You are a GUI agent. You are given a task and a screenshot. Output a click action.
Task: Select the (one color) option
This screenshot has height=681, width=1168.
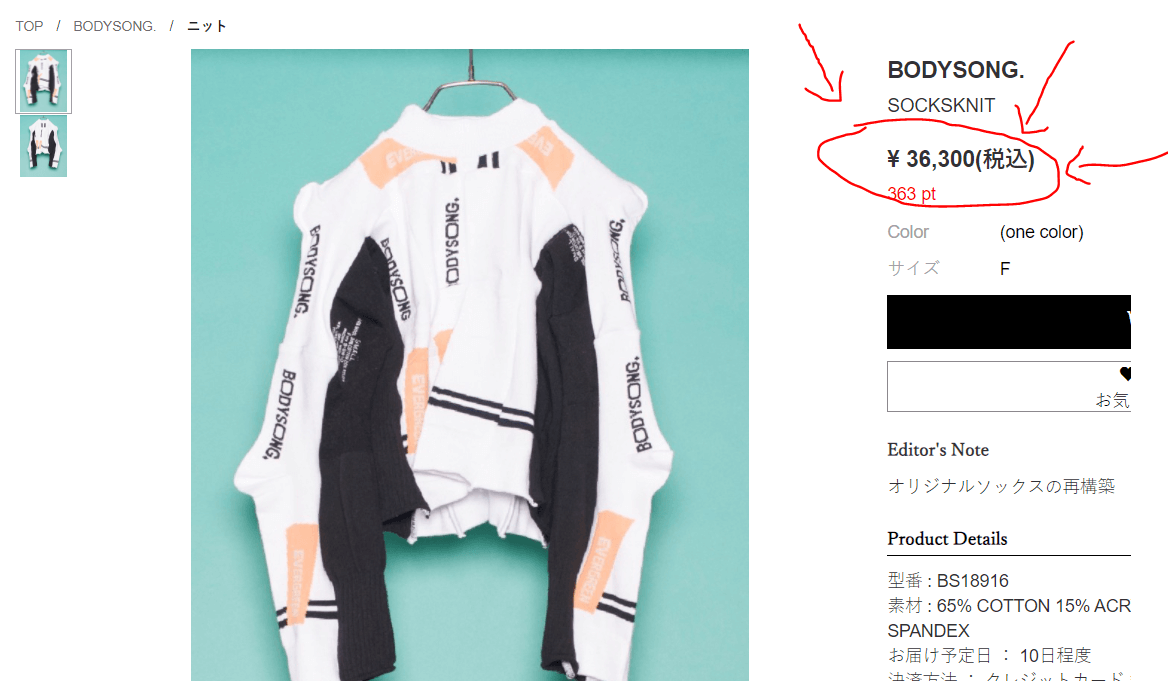1041,232
